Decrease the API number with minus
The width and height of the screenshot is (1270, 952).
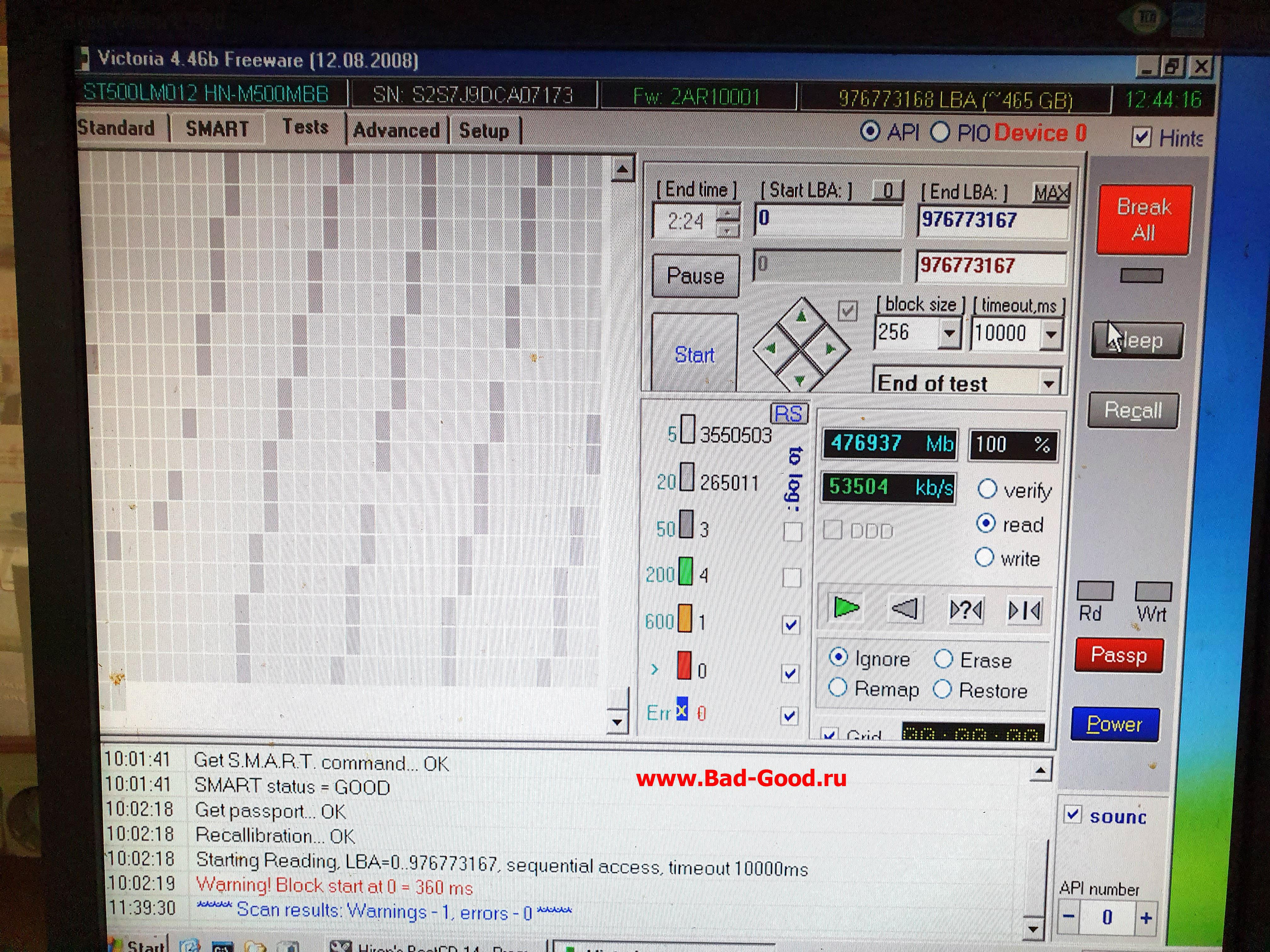(x=1068, y=916)
